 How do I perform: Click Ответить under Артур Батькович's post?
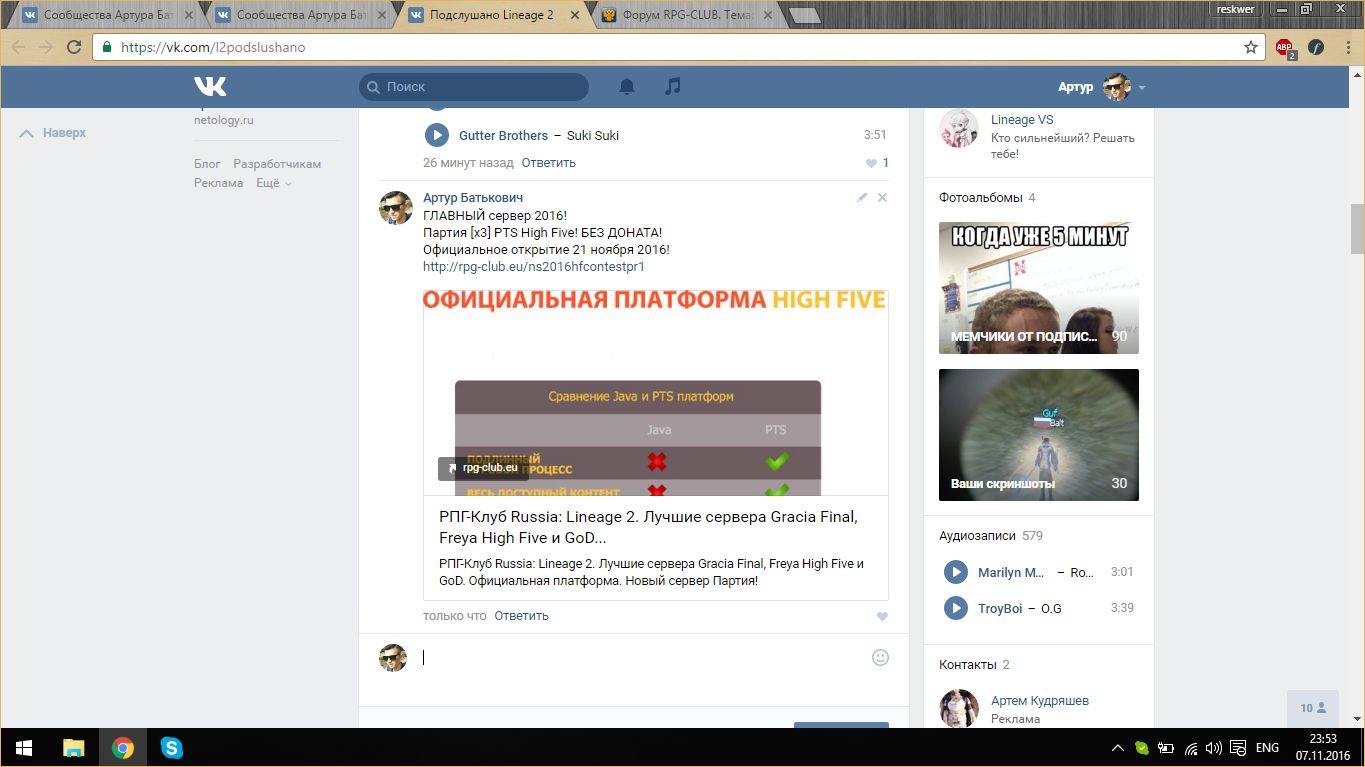click(x=521, y=616)
